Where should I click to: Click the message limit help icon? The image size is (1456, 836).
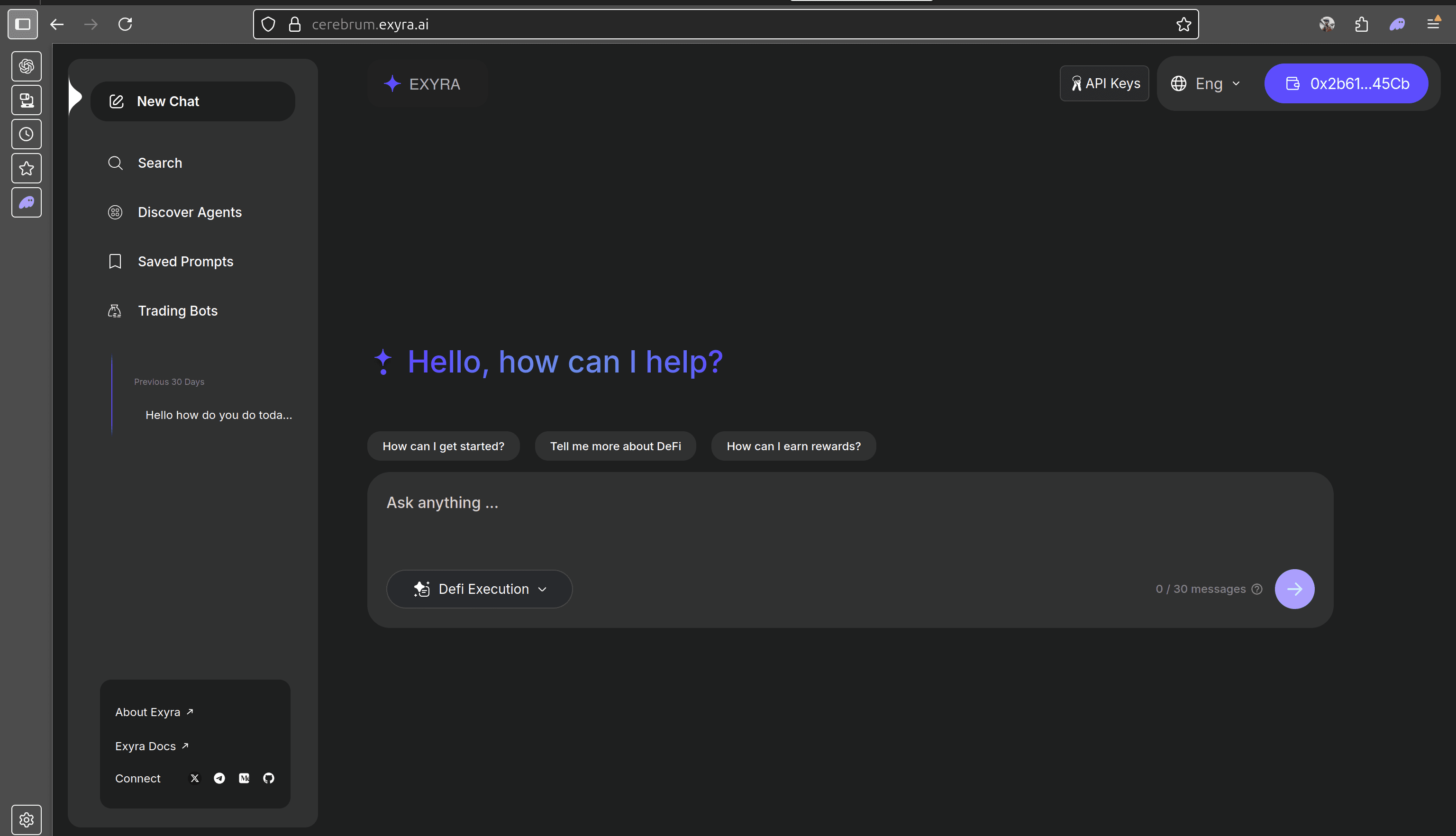point(1257,589)
